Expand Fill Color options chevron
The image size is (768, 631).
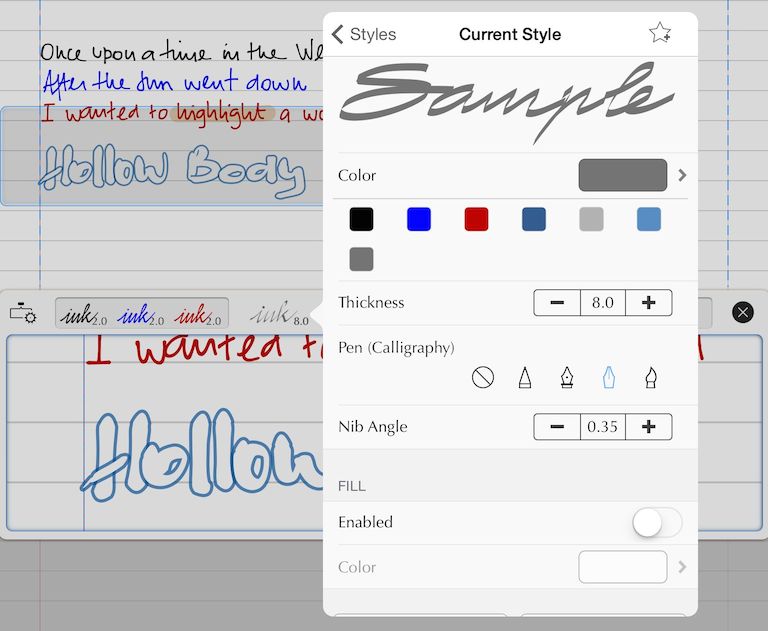pos(682,567)
